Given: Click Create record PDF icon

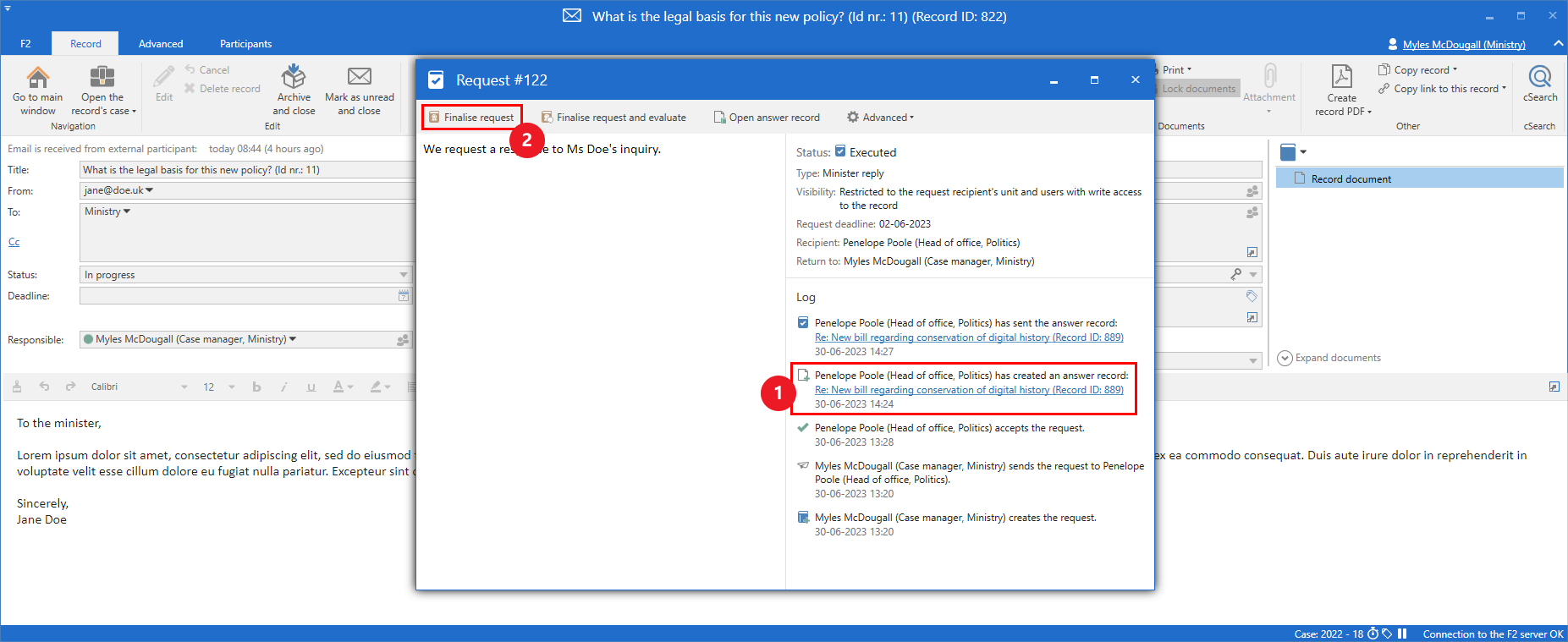Looking at the screenshot, I should click(x=1341, y=78).
